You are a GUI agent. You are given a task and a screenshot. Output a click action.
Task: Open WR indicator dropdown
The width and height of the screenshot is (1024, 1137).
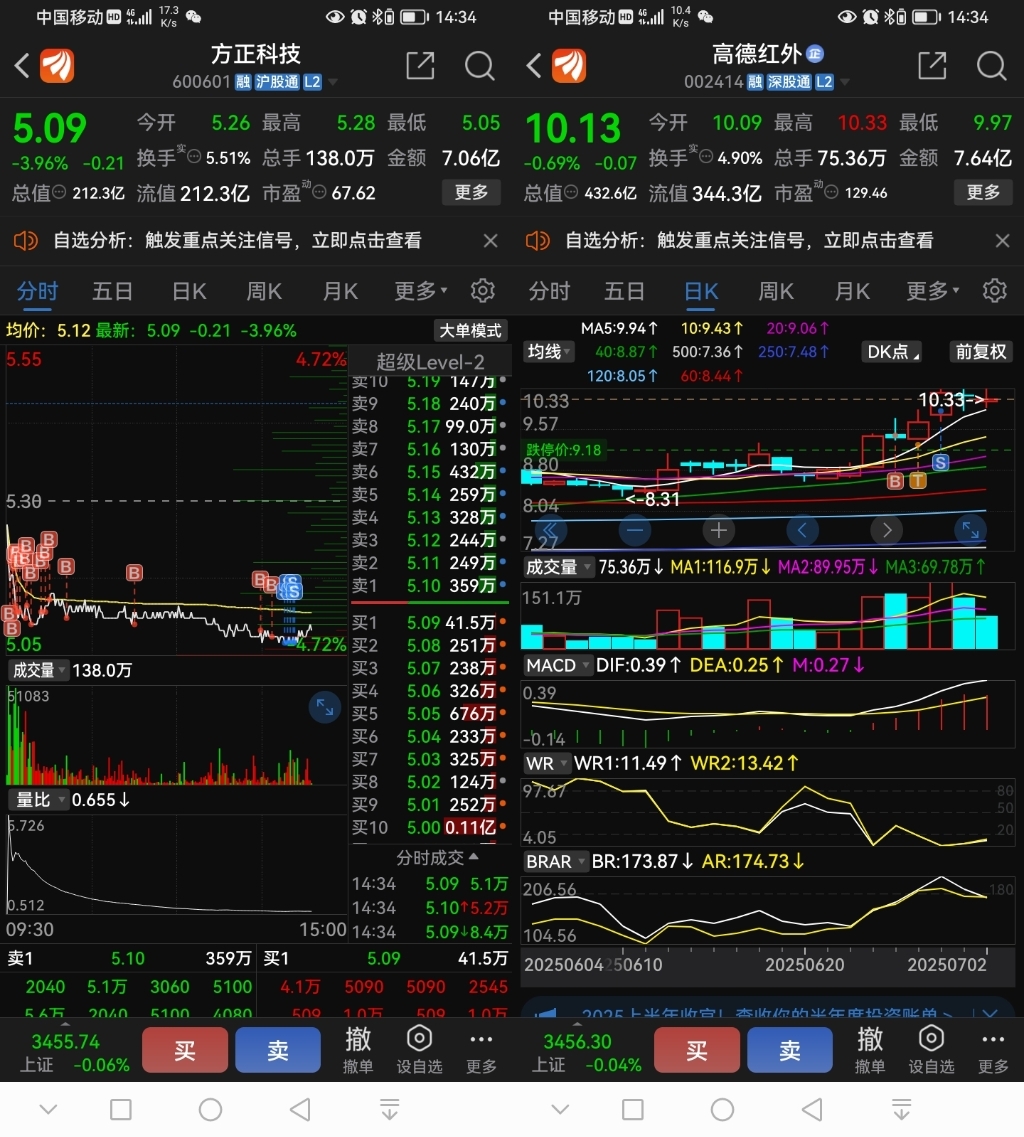(x=547, y=763)
